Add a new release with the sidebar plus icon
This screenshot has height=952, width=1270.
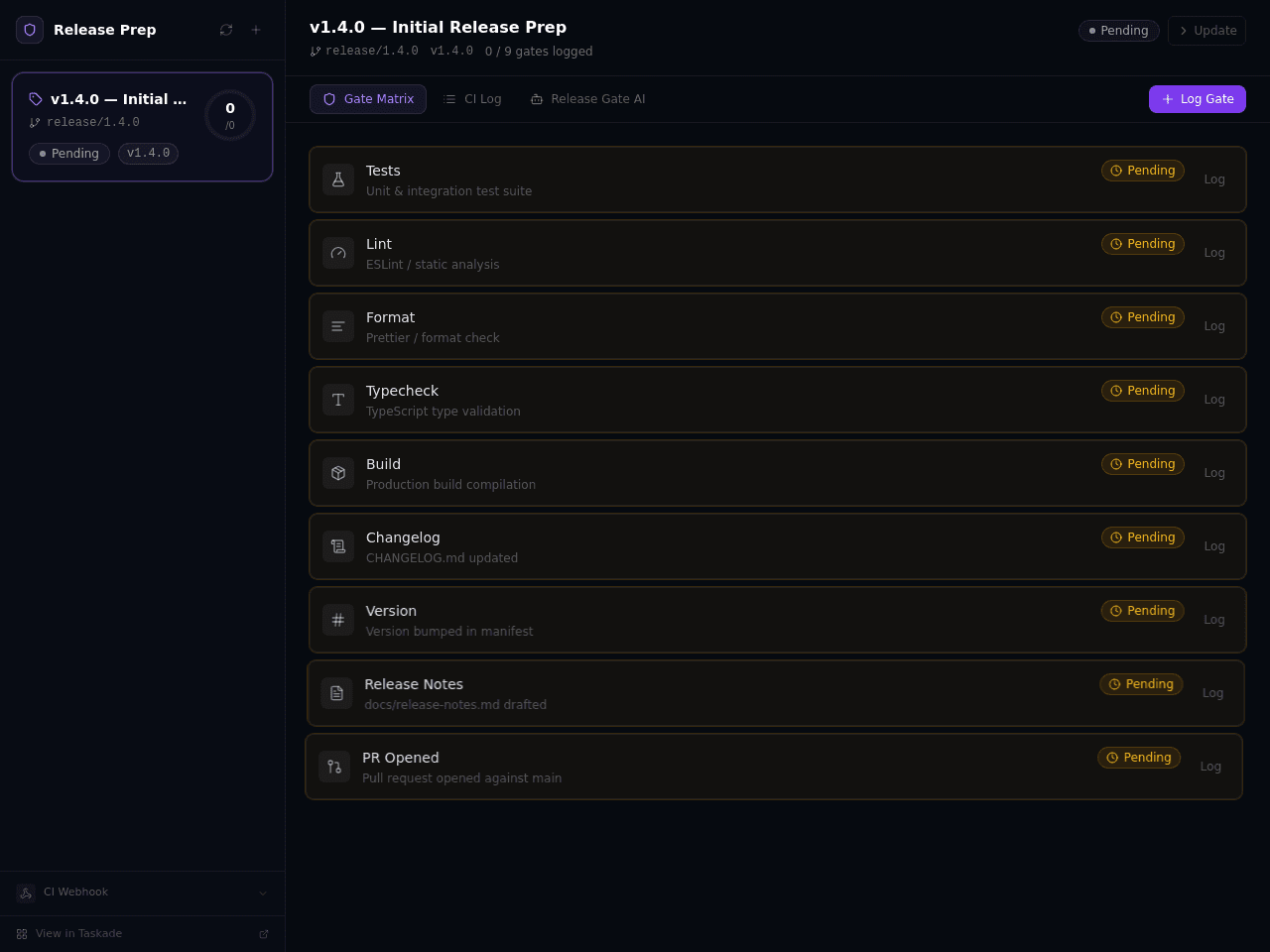pyautogui.click(x=256, y=30)
